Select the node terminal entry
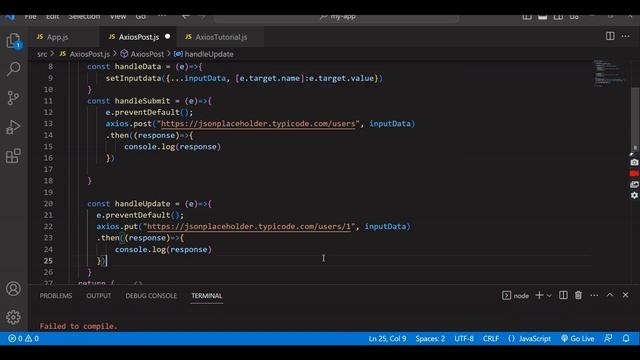This screenshot has height=360, width=640. pyautogui.click(x=516, y=296)
